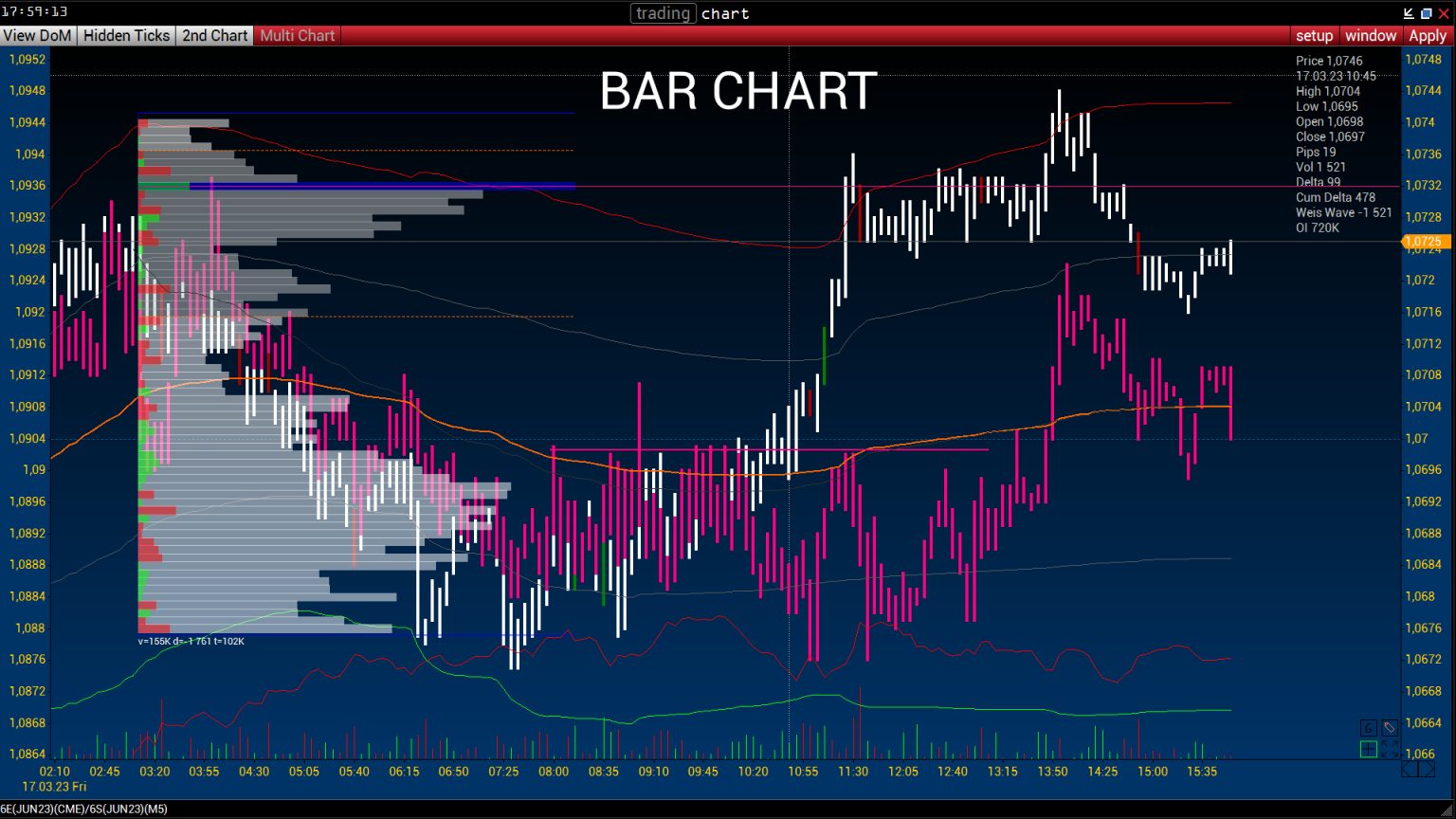Click the four-arrow expand chart icon
Screen dimensions: 1456x819
click(x=1389, y=749)
